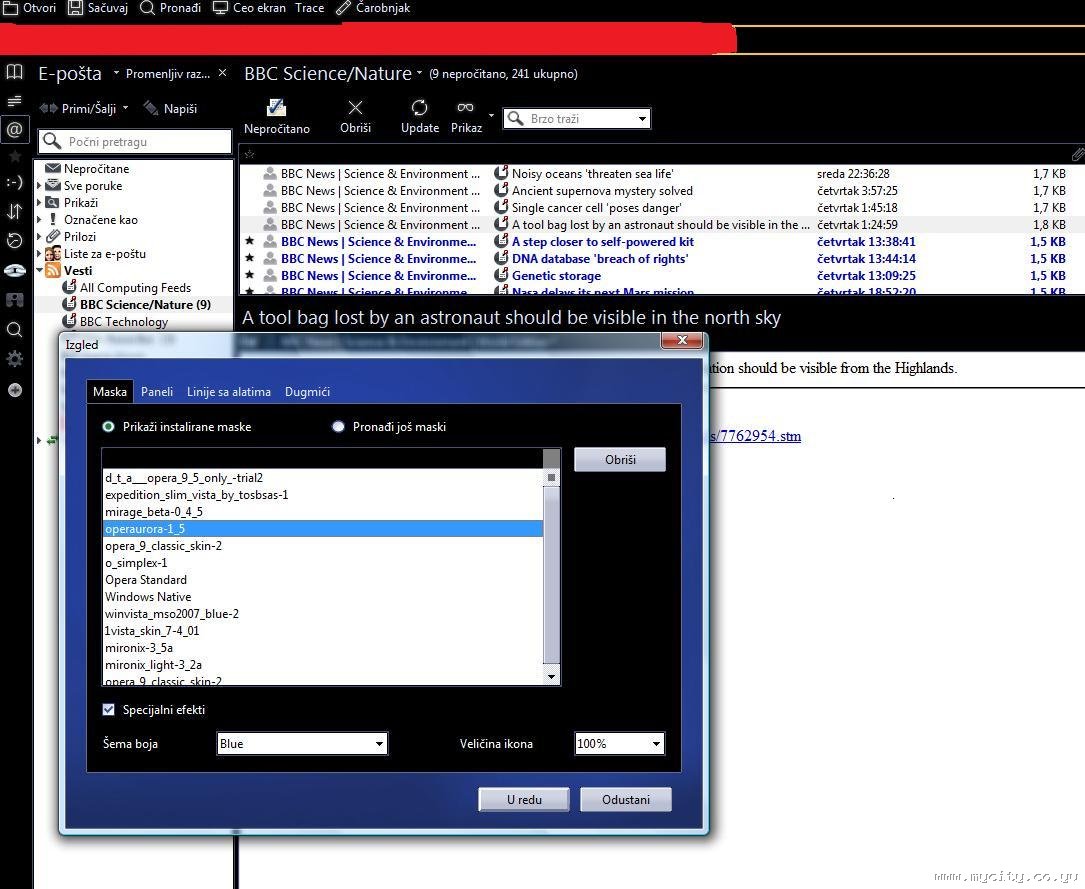Click the Update refresh icon
Image resolution: width=1085 pixels, height=889 pixels.
point(419,108)
